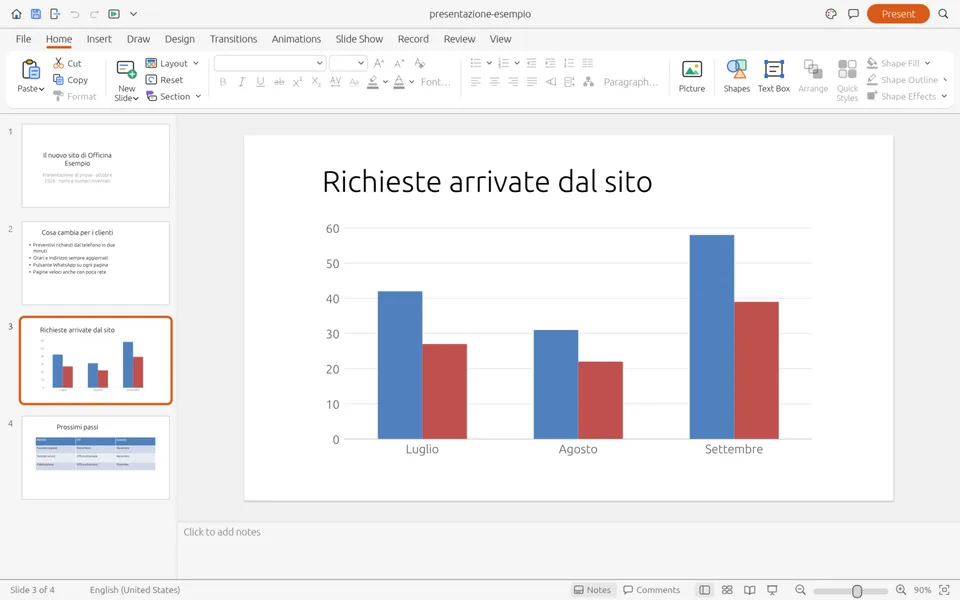Toggle italic formatting
The width and height of the screenshot is (960, 600).
(241, 81)
